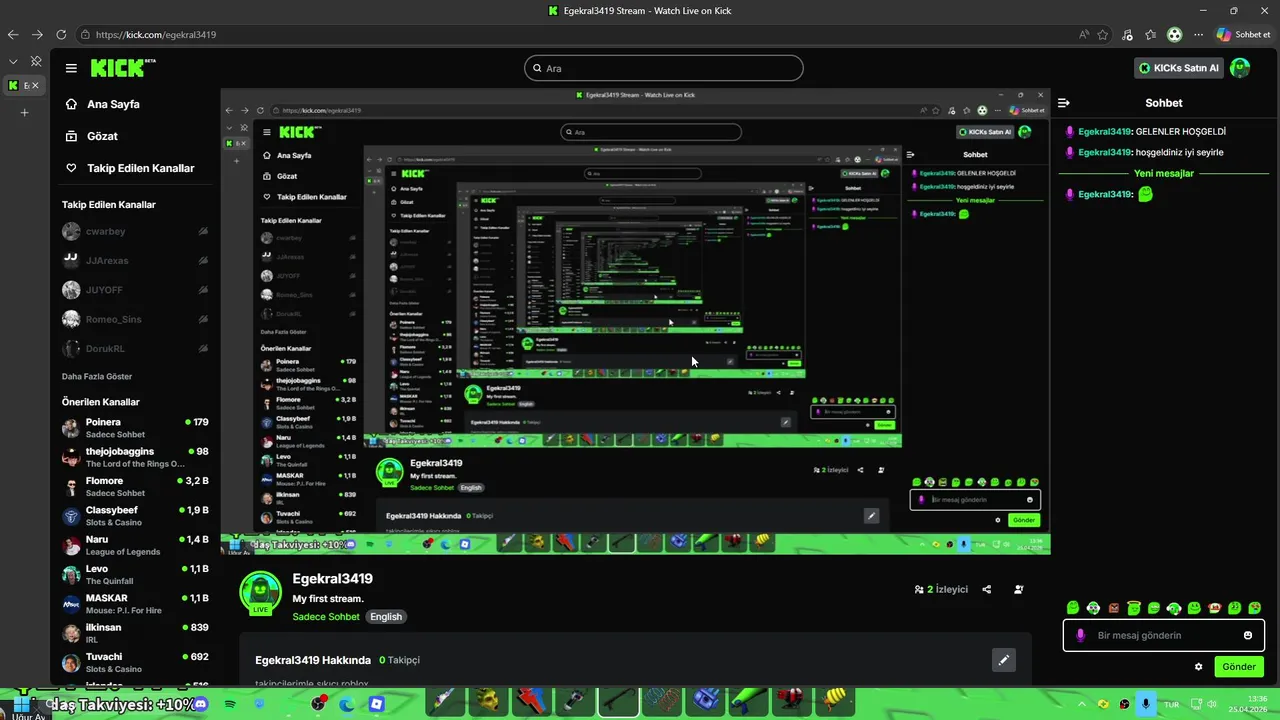Collapse the Sohbet chat panel
Viewport: 1280px width, 720px height.
click(1064, 103)
